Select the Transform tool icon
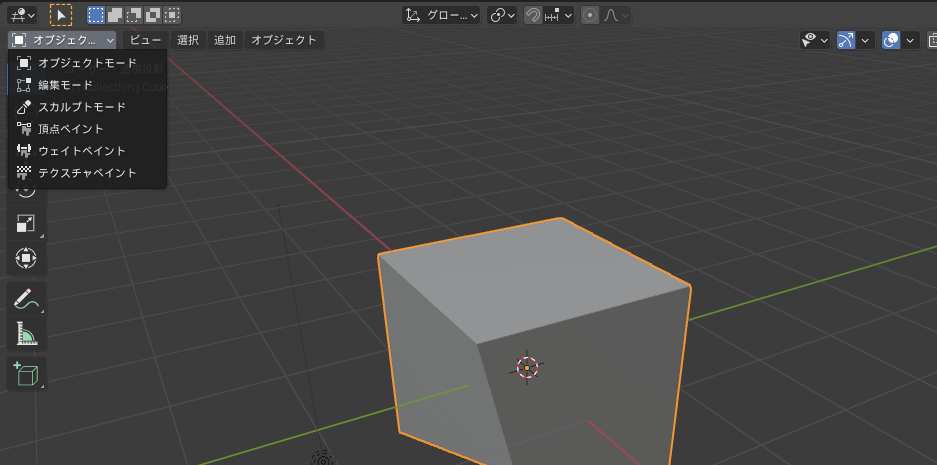The image size is (937, 465). tap(26, 258)
